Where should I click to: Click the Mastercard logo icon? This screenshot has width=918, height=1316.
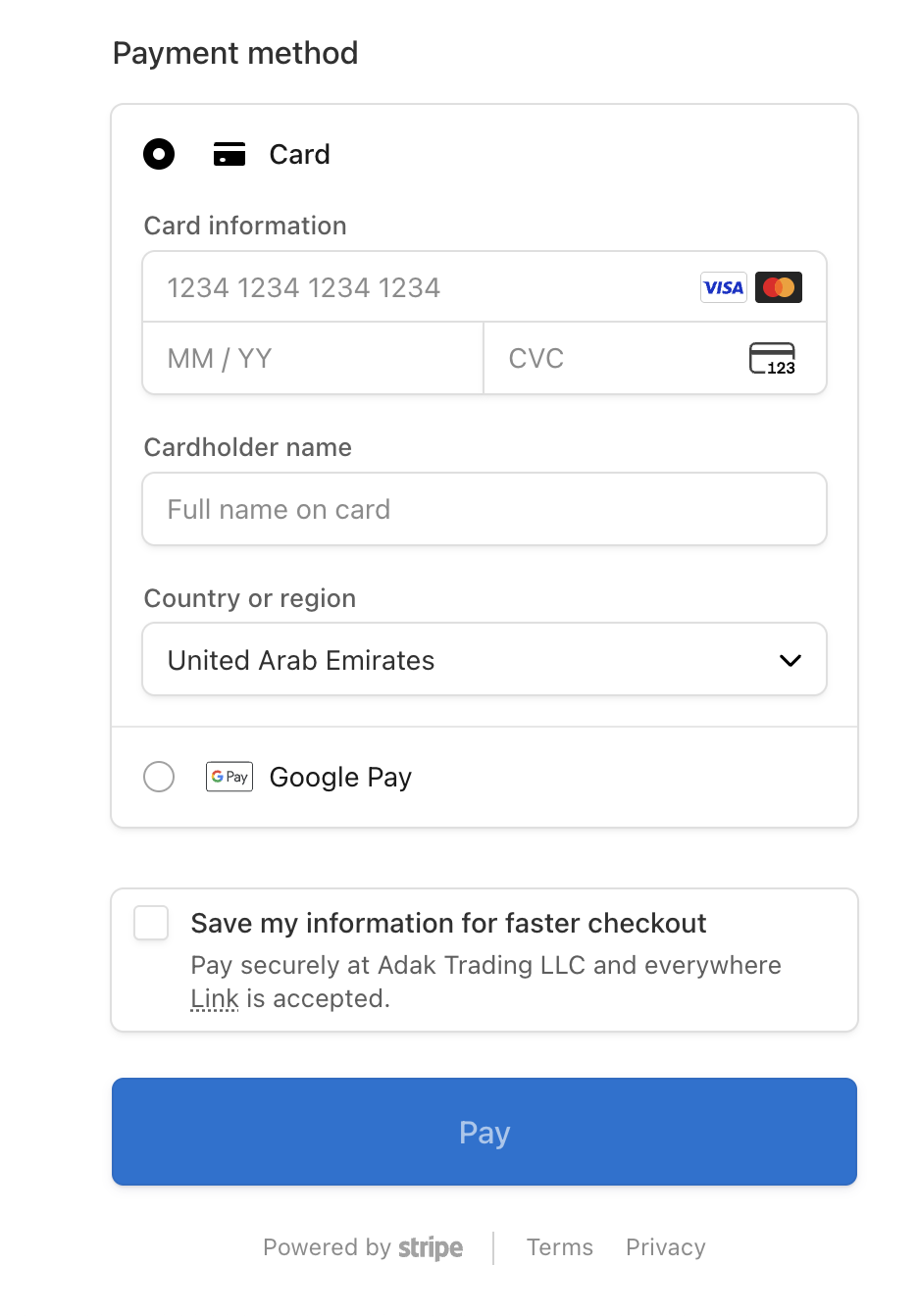[779, 287]
